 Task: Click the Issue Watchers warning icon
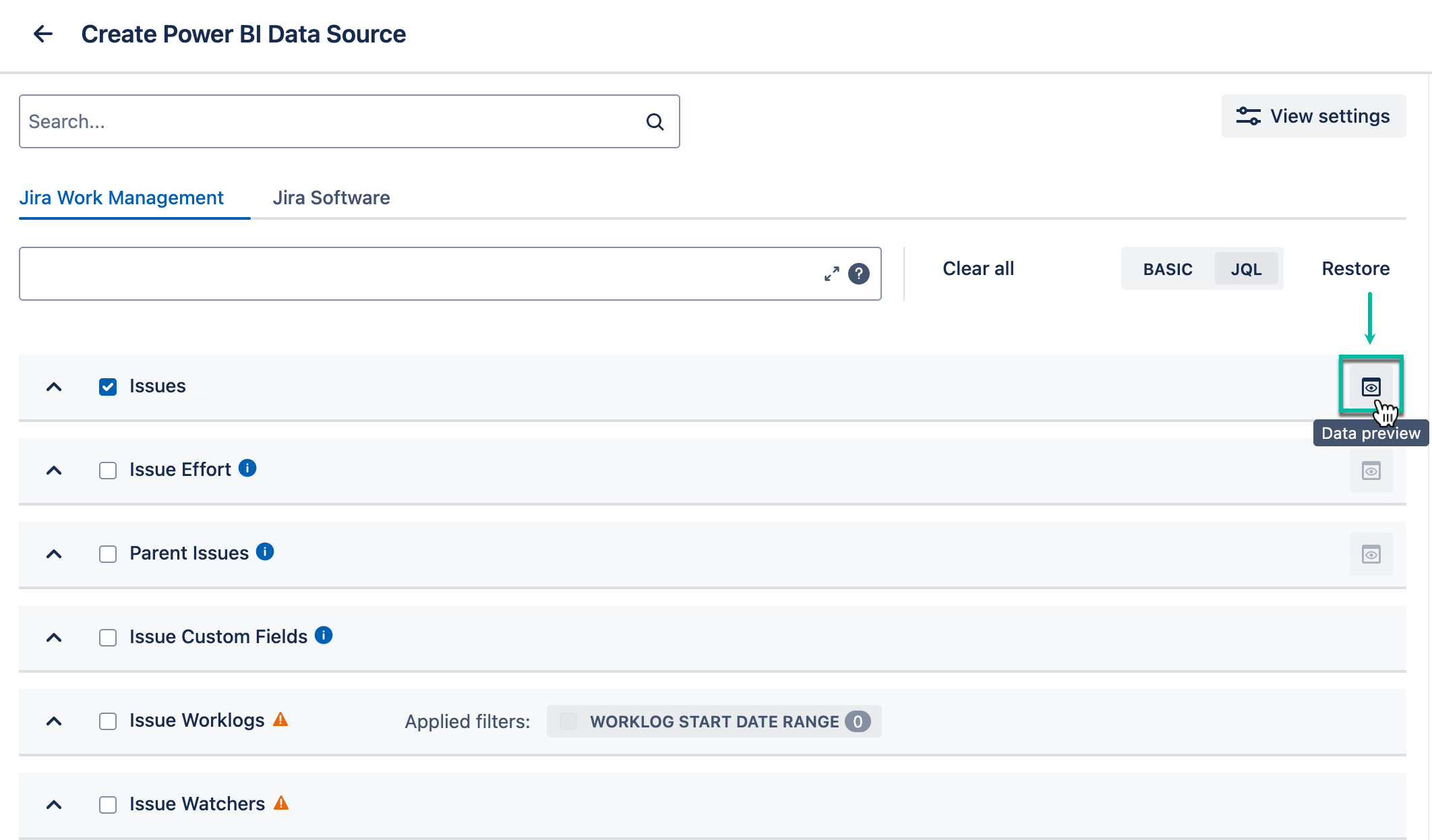(x=281, y=803)
